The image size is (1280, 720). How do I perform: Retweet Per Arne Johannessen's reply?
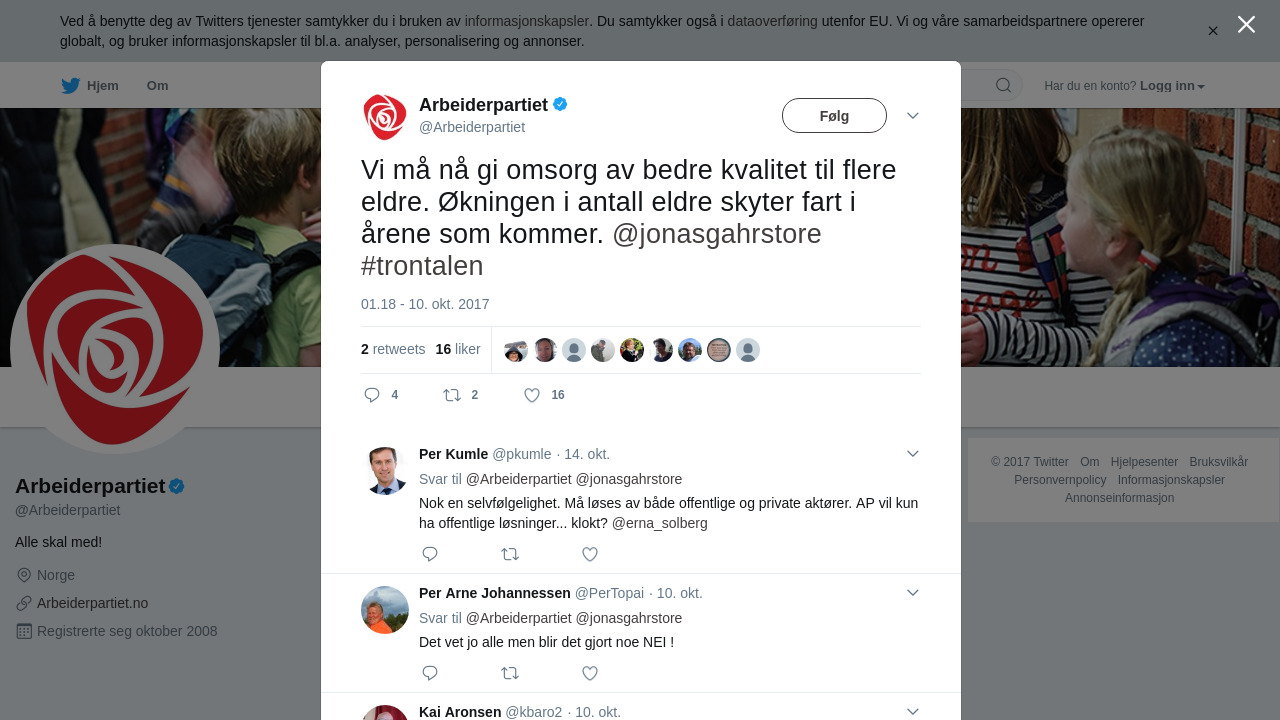click(x=510, y=673)
